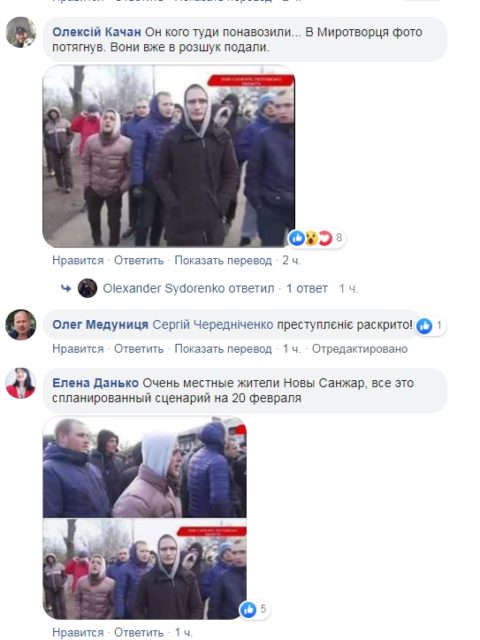Viewport: 480px width, 640px height.
Task: Show translation for Олег Медуниця's comment
Action: [x=223, y=349]
